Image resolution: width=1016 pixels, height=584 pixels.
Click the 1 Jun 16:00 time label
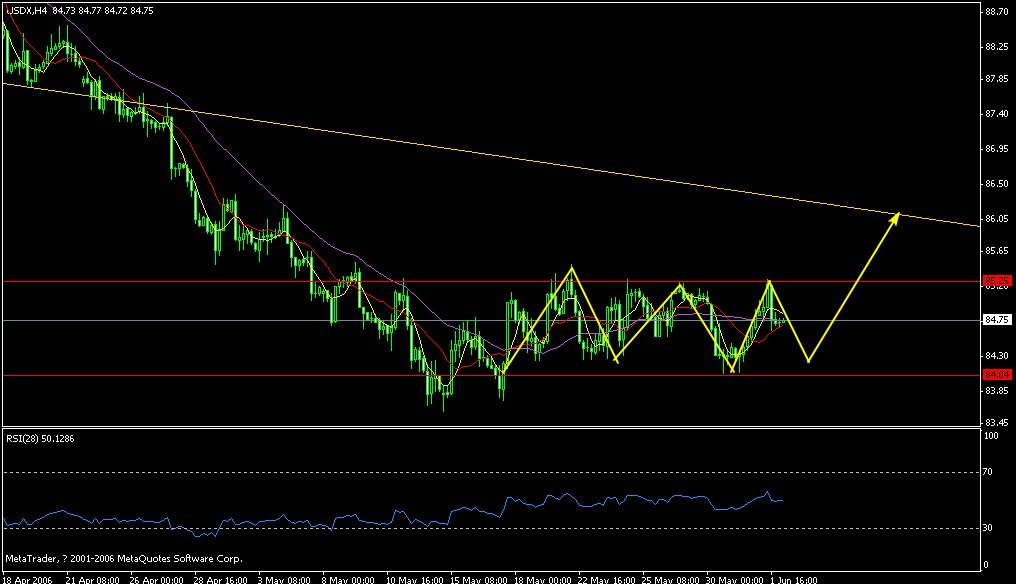click(x=794, y=579)
